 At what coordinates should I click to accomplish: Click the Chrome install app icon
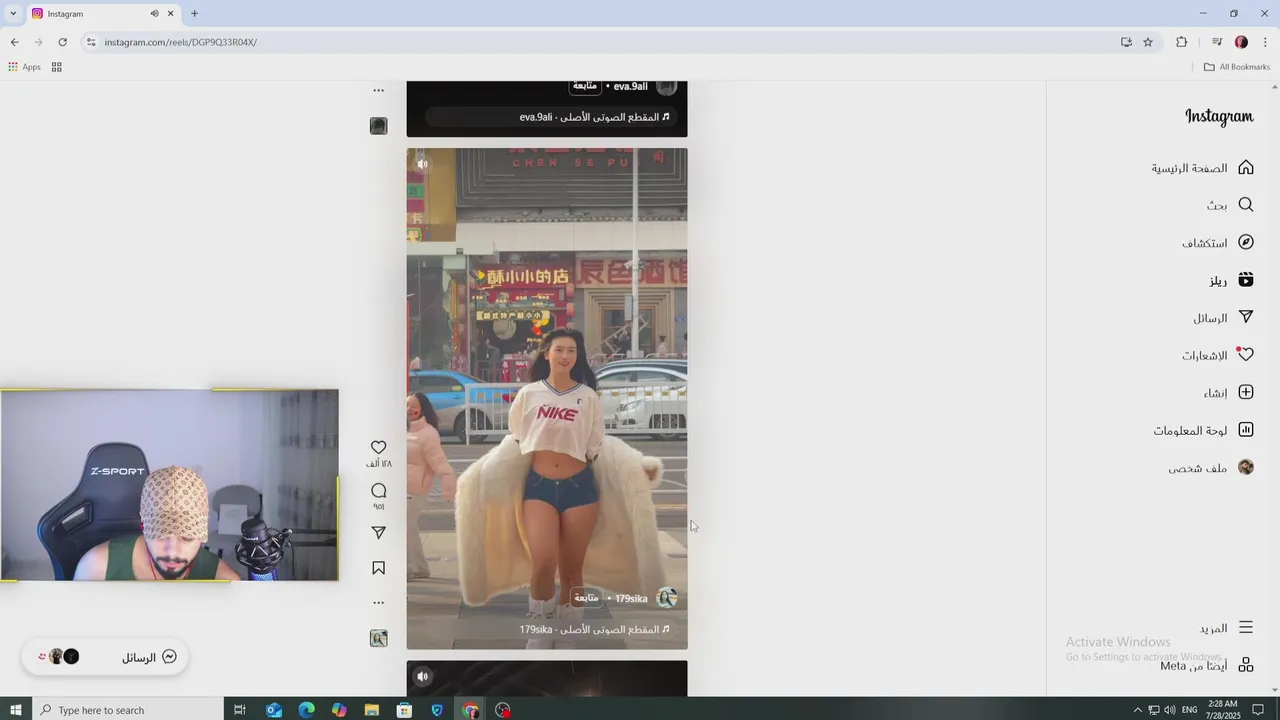(1126, 42)
